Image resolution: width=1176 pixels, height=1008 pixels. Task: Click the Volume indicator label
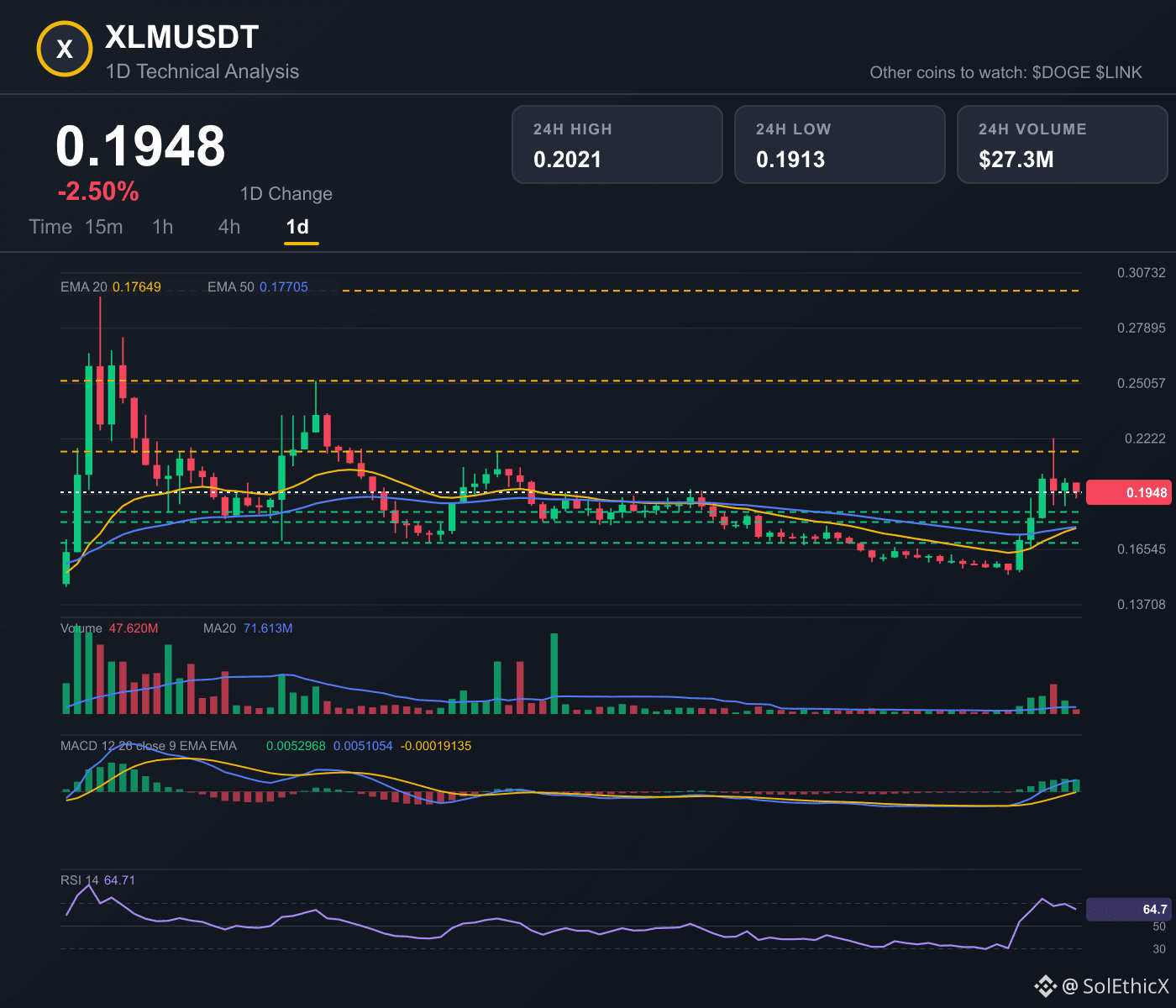tap(81, 628)
